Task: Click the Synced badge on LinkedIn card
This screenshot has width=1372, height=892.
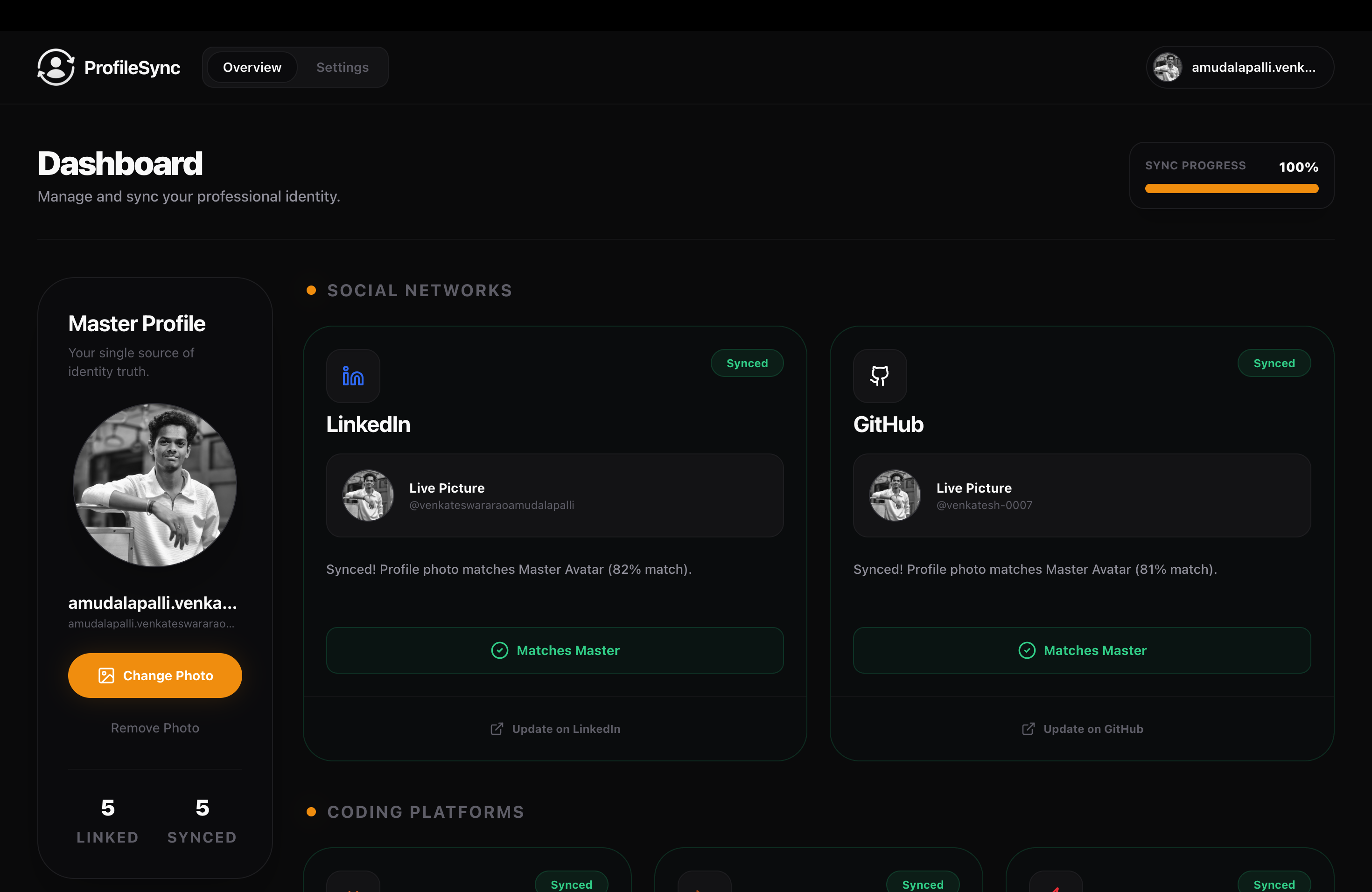Action: tap(747, 363)
